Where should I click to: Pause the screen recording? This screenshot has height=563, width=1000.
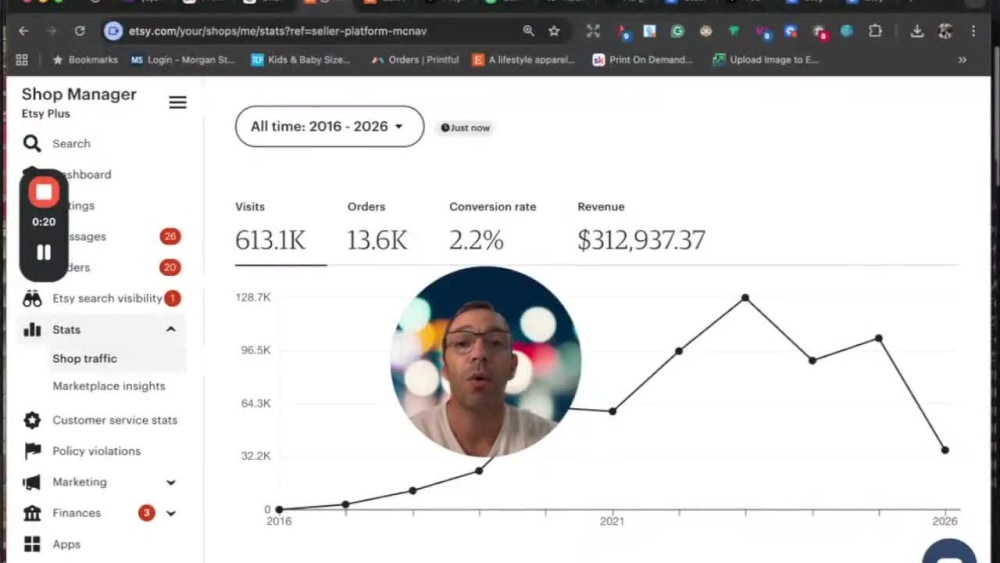point(43,252)
